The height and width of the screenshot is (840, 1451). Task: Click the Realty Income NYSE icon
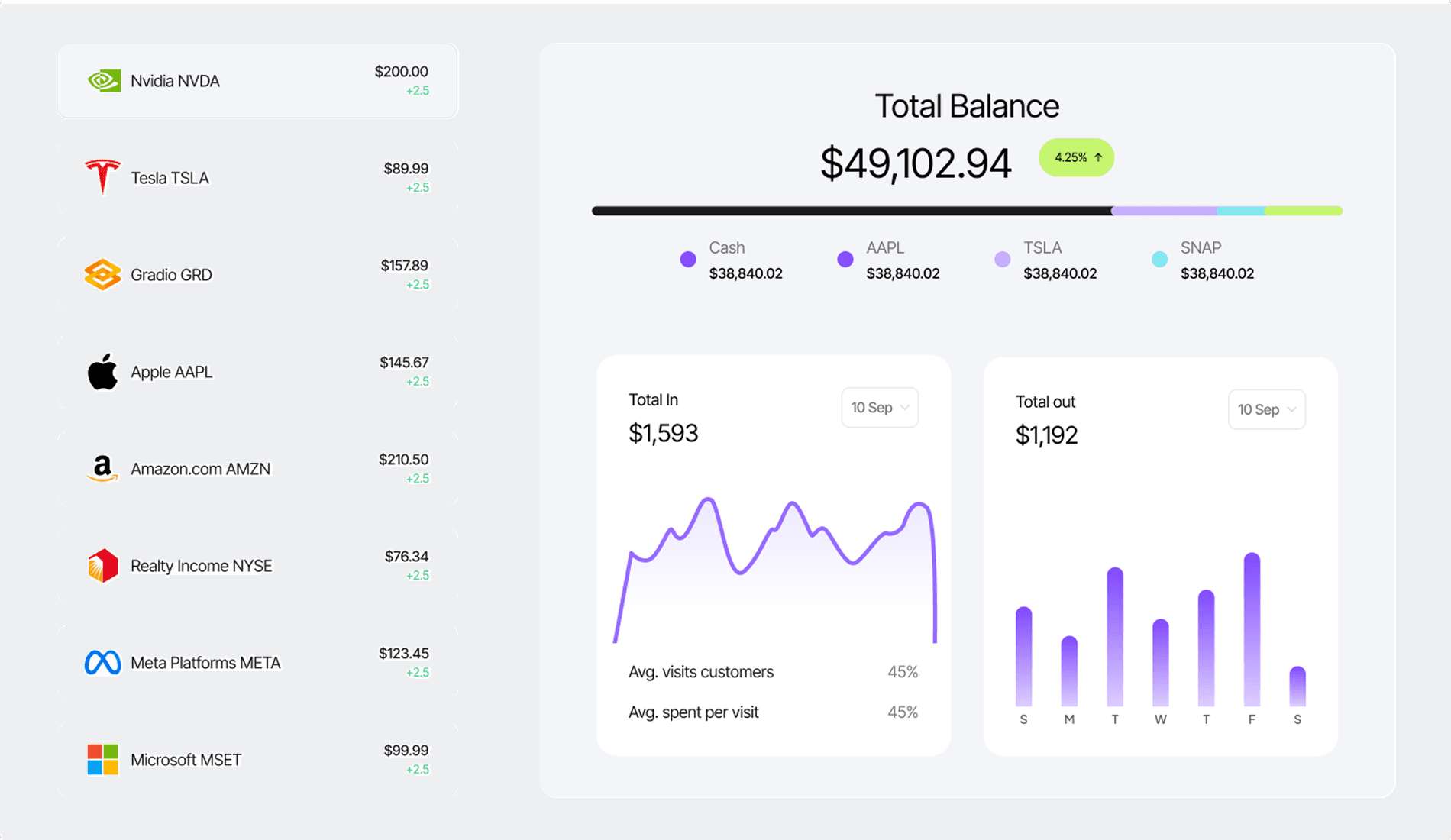102,566
